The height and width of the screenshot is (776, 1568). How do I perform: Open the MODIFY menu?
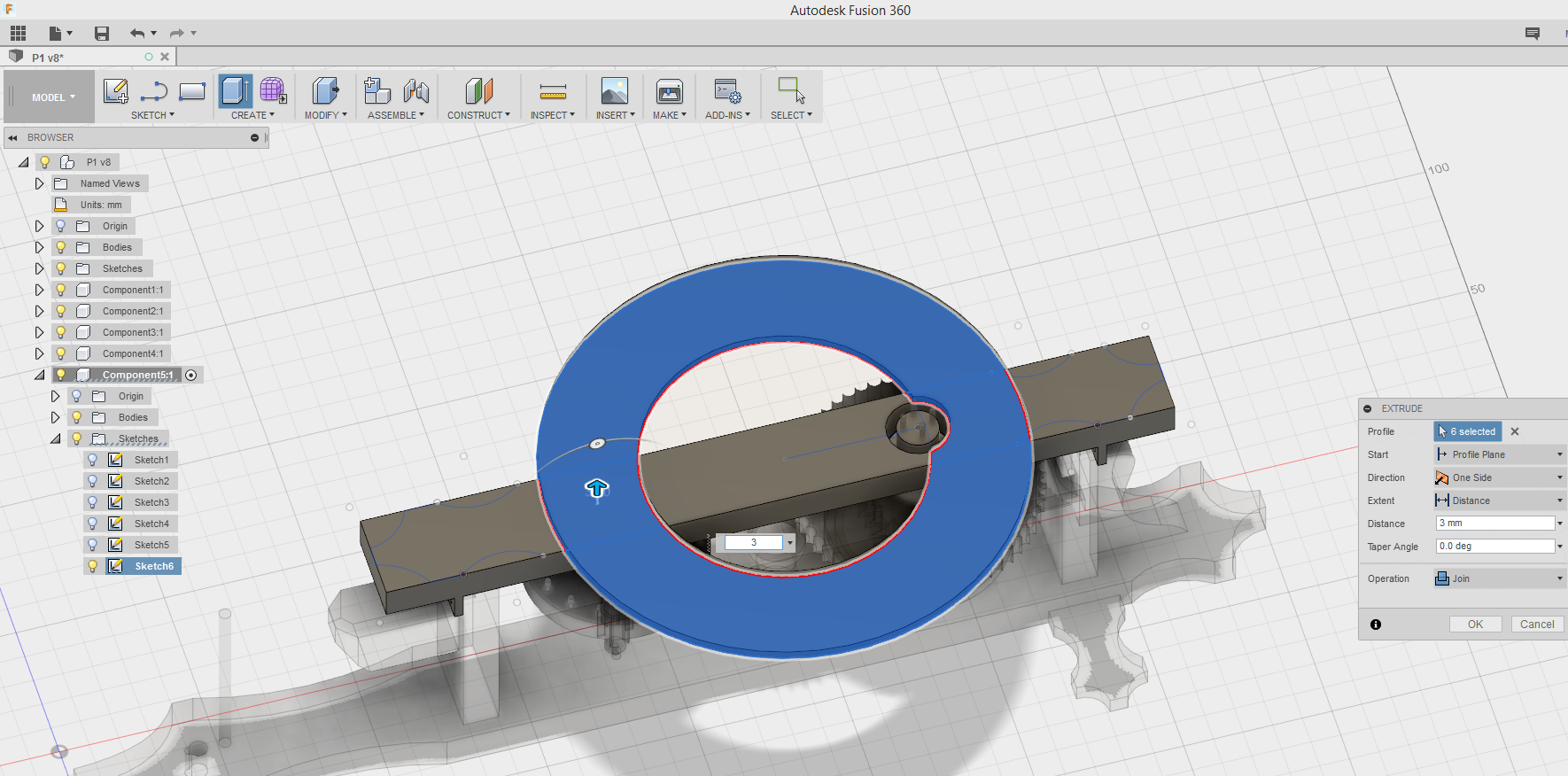coord(325,115)
